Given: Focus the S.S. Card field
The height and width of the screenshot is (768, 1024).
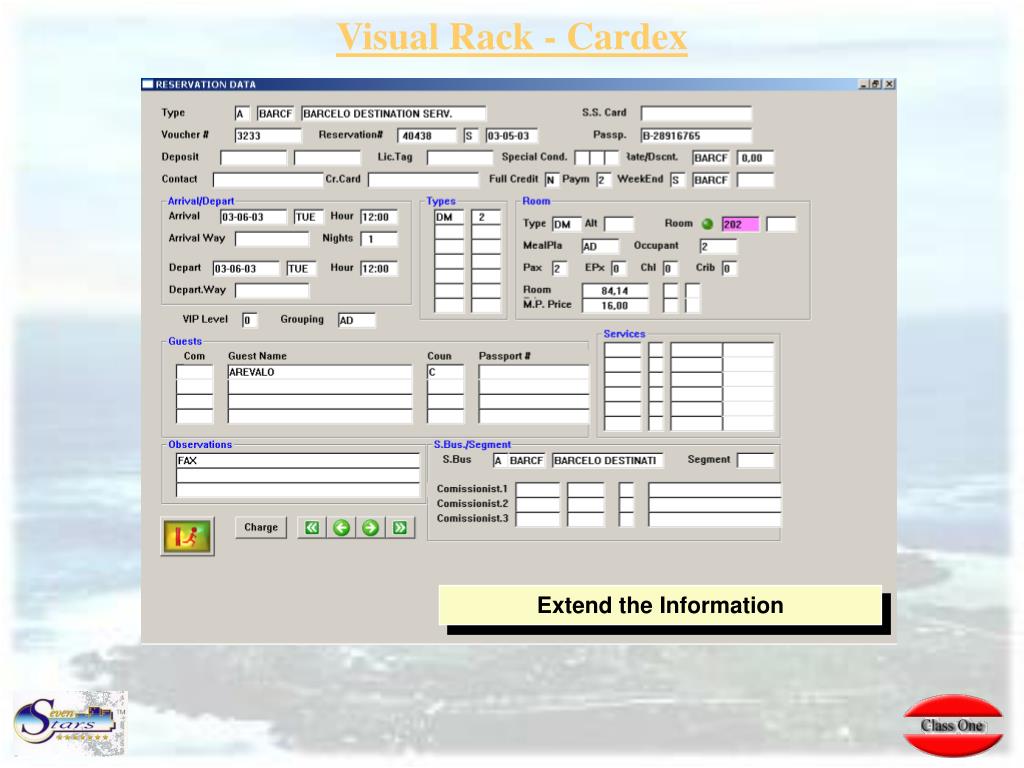Looking at the screenshot, I should click(696, 114).
